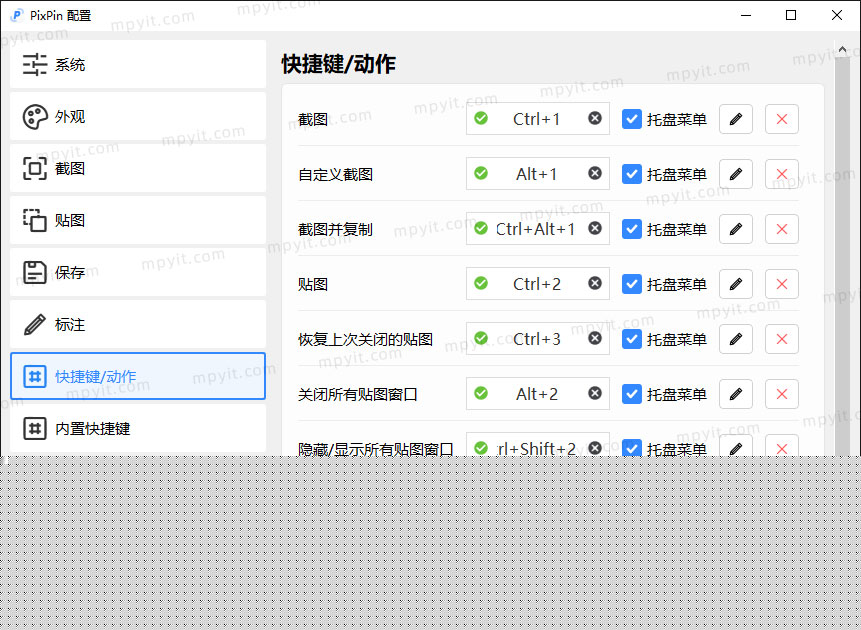Viewport: 861px width, 630px height.
Task: Delete the 关闭所有贴图窗口 action row
Action: click(x=782, y=394)
